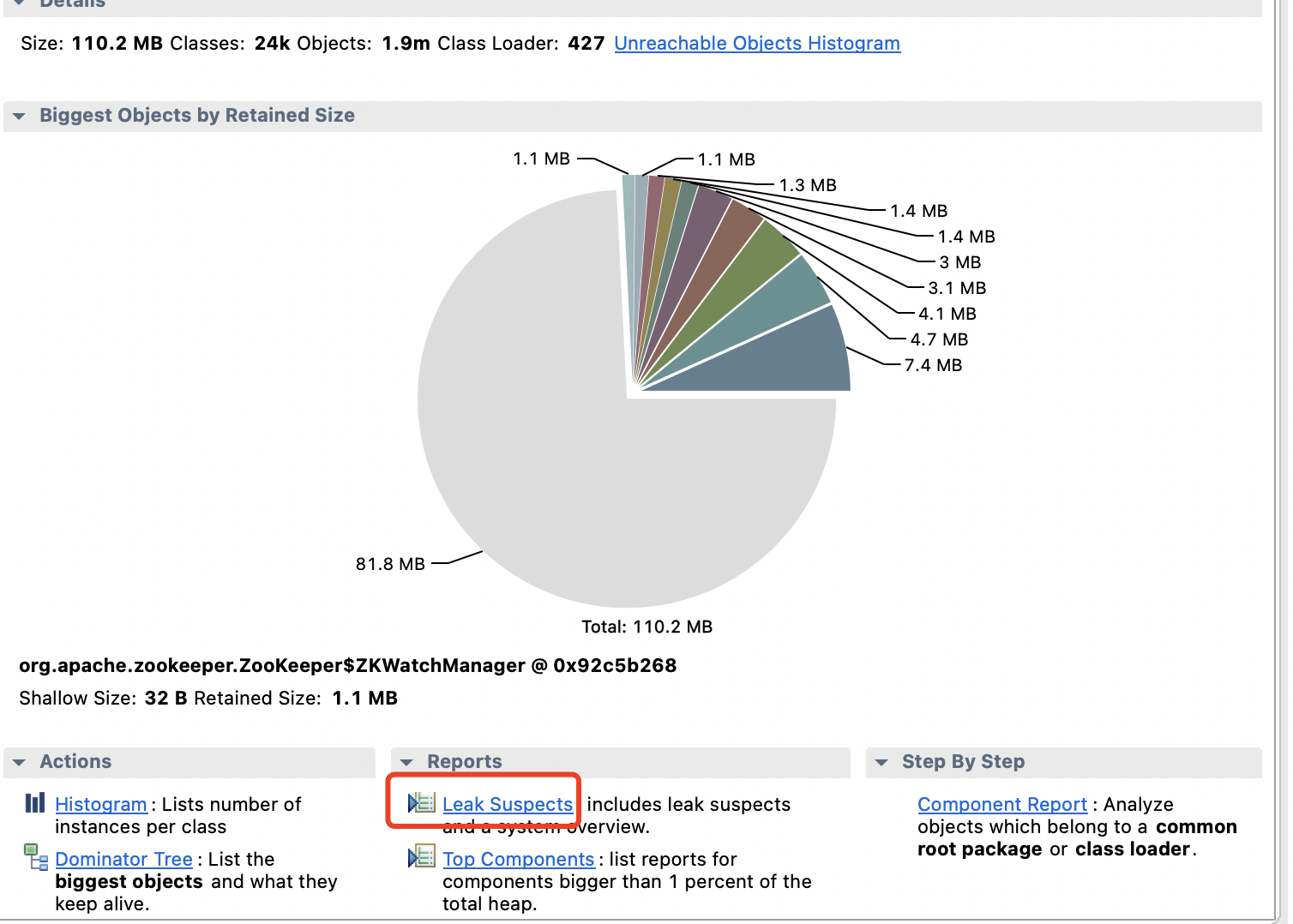The width and height of the screenshot is (1293, 924).
Task: Open the Leak Suspects report link
Action: [x=508, y=804]
